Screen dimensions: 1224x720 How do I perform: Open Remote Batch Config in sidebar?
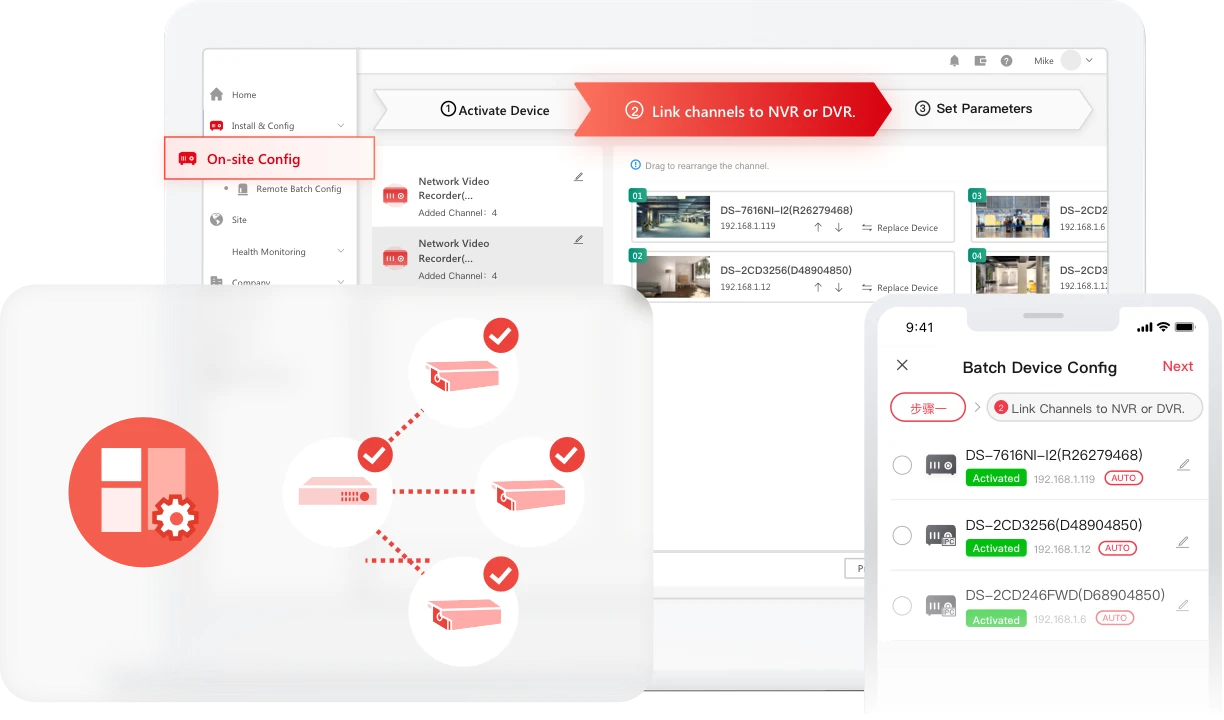coord(298,189)
